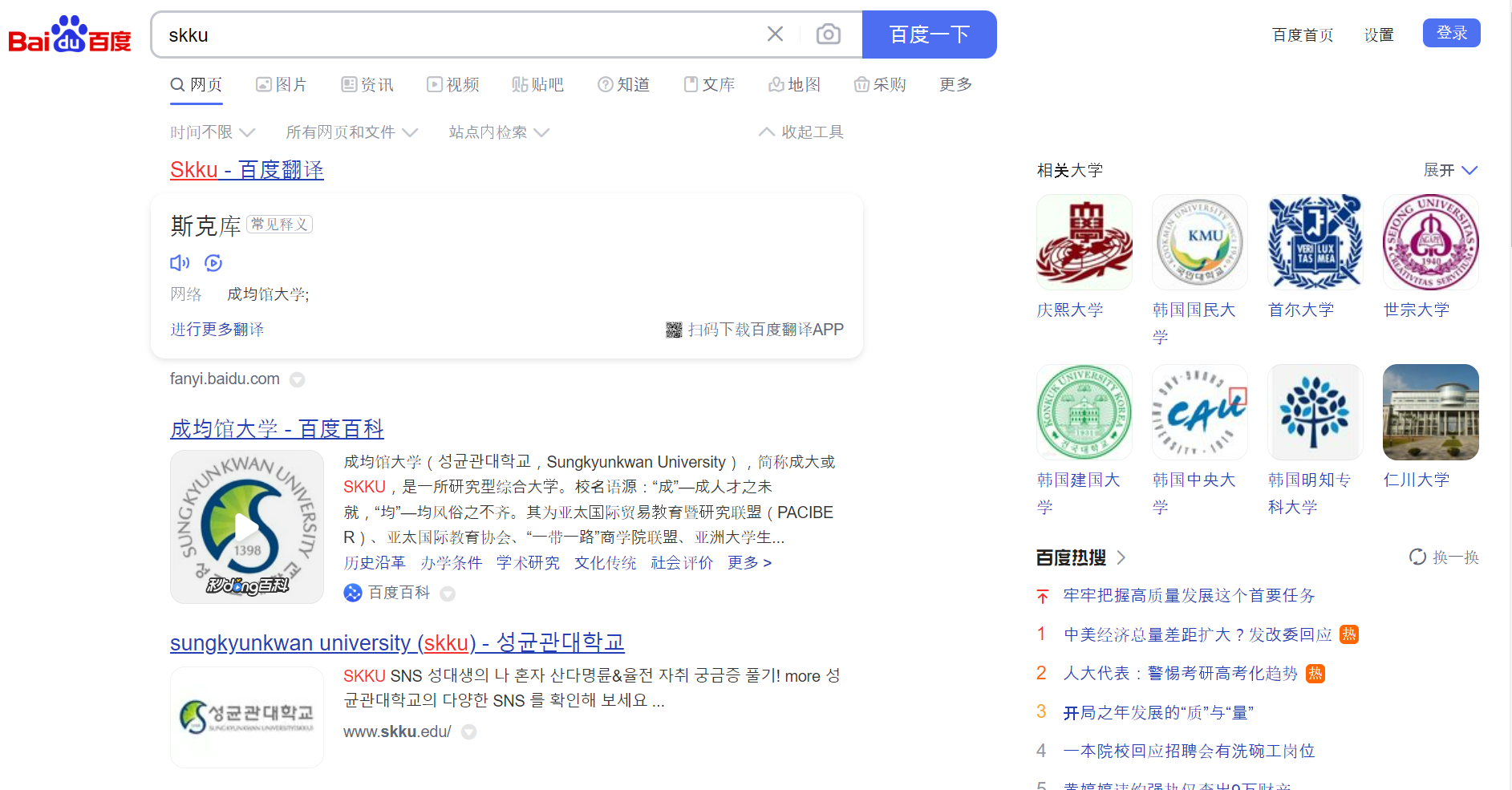Click 世宗大学 text label
The height and width of the screenshot is (790, 1512).
pyautogui.click(x=1417, y=310)
